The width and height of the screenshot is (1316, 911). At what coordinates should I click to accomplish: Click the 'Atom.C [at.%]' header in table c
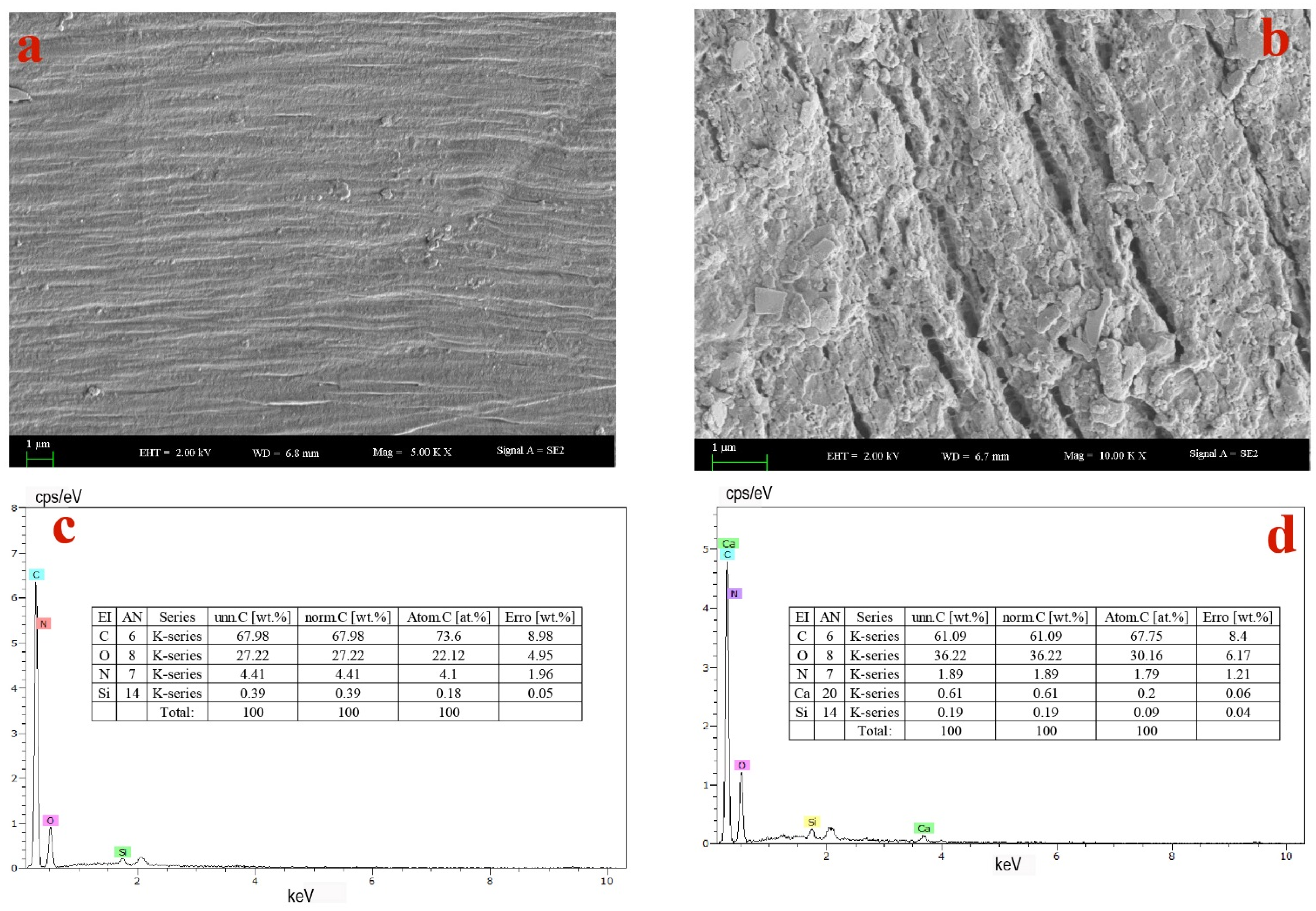pyautogui.click(x=448, y=617)
